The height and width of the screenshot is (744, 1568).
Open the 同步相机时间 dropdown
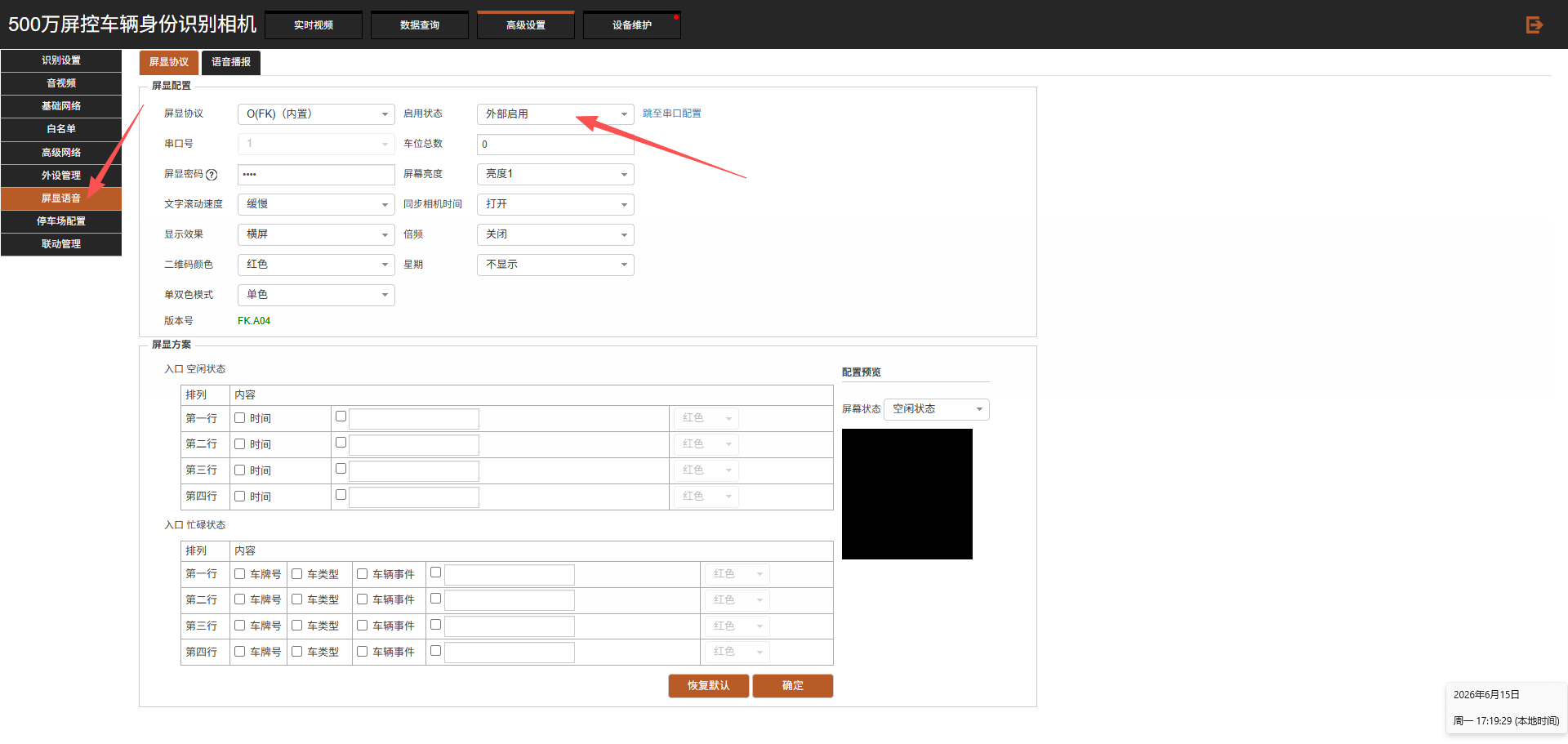(x=555, y=204)
